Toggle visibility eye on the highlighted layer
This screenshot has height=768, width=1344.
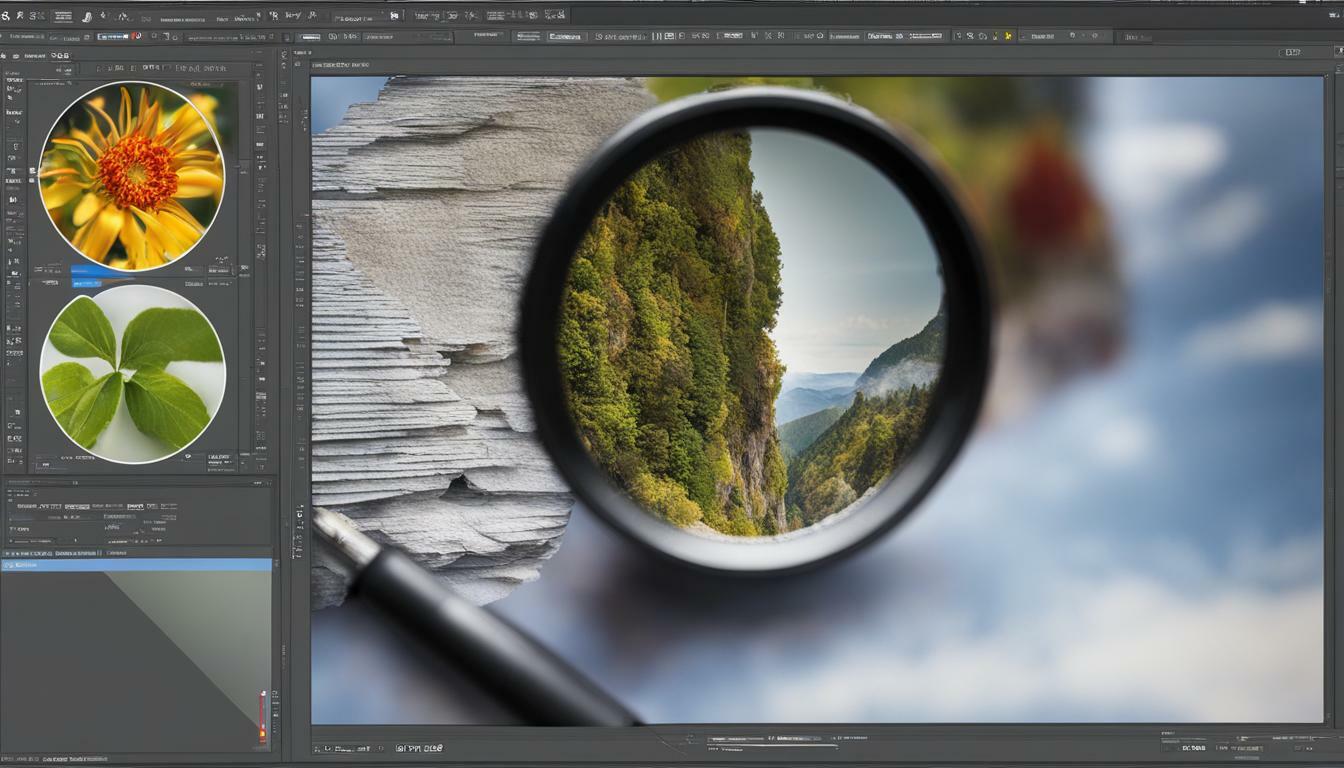coord(9,564)
